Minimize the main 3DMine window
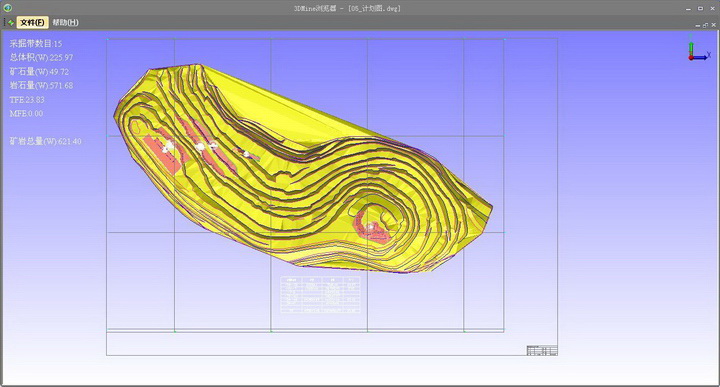The width and height of the screenshot is (720, 387). point(688,9)
